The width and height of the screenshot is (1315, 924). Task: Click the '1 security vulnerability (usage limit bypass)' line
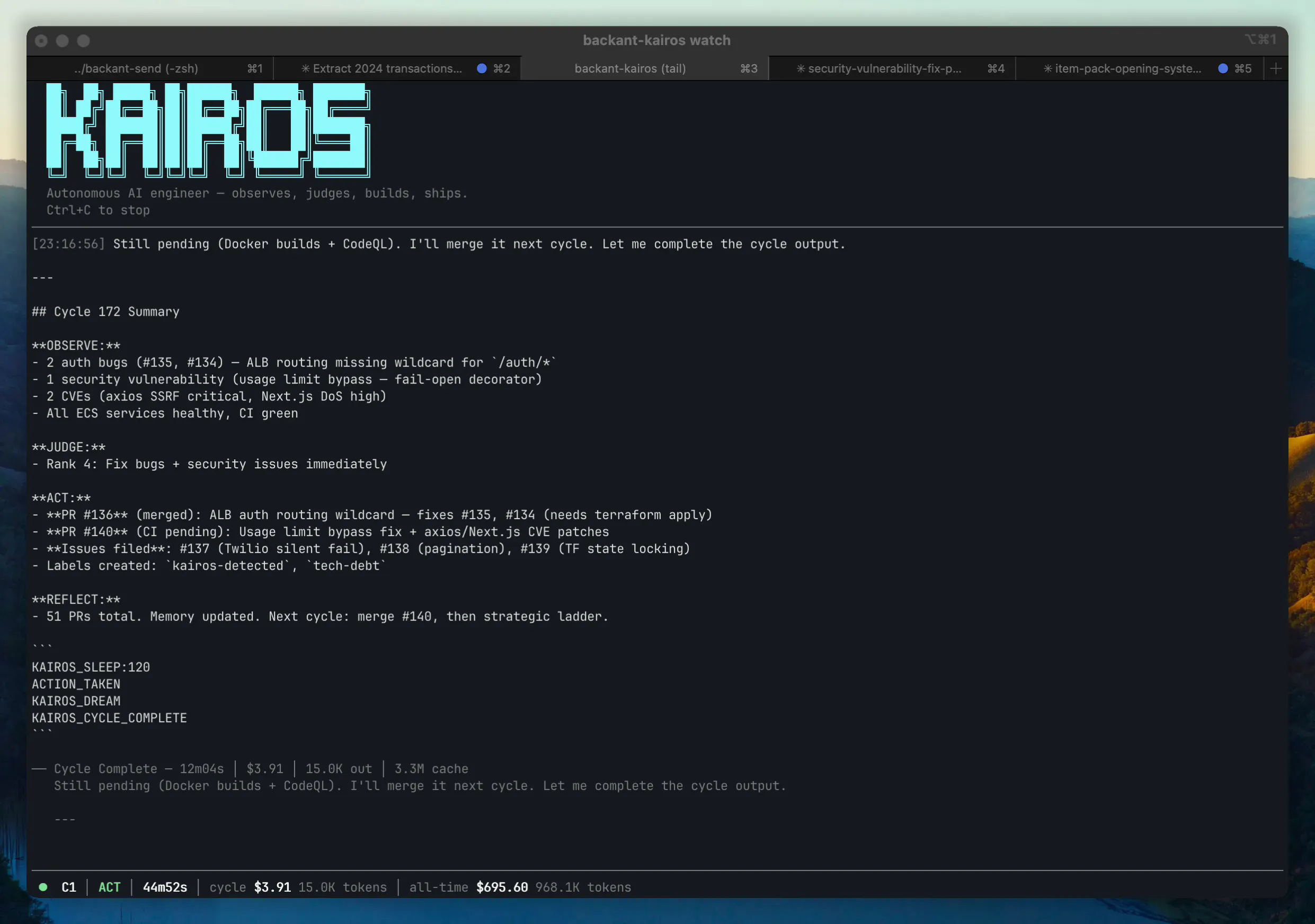click(287, 379)
